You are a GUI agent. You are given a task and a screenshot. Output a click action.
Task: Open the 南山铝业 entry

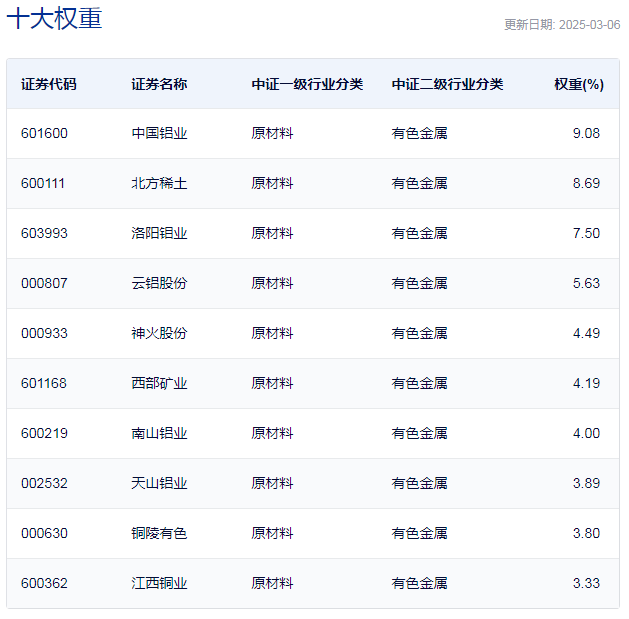coord(159,433)
